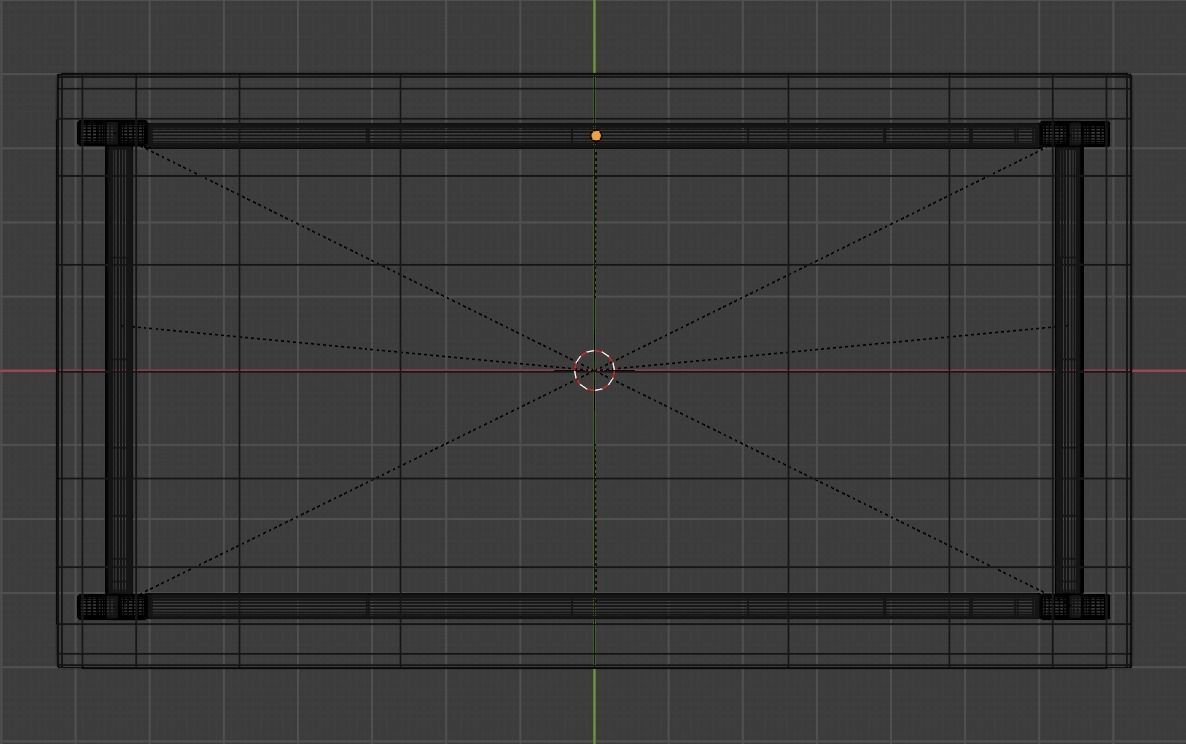Select the bottom-left corner block mesh
Screen dimensions: 1186x744
point(113,606)
